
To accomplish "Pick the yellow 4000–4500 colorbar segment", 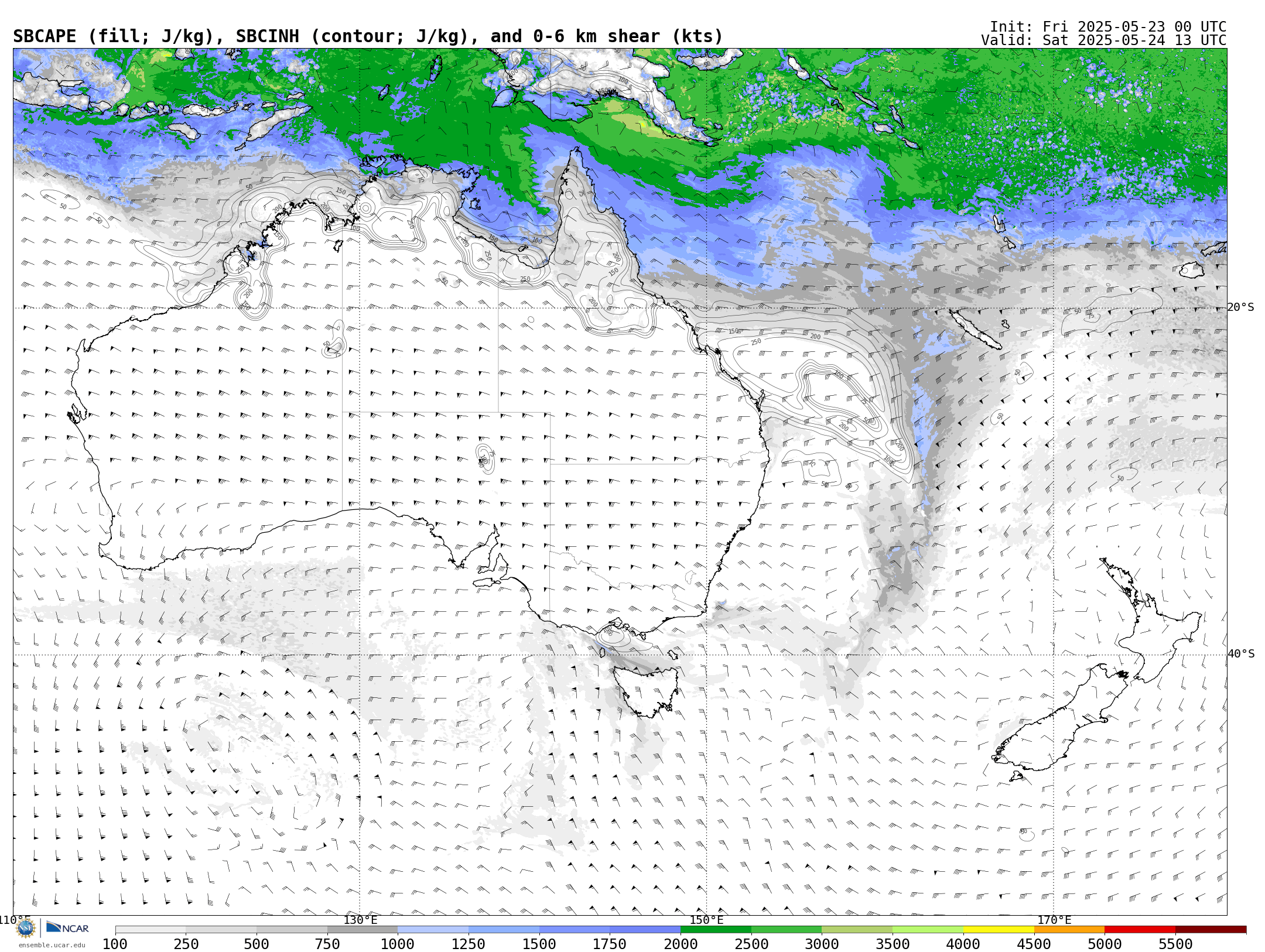I will point(999,930).
